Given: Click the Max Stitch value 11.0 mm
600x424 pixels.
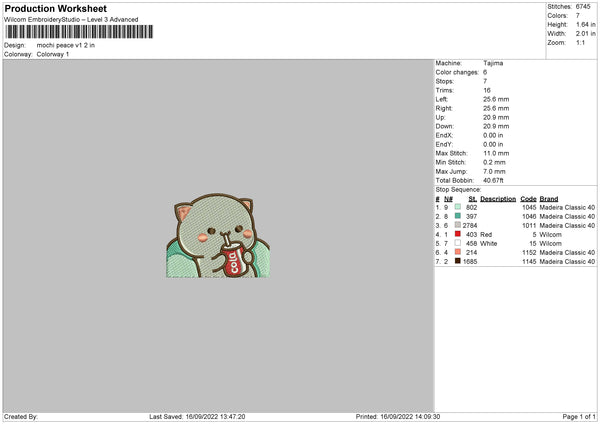Looking at the screenshot, I should pyautogui.click(x=496, y=153).
